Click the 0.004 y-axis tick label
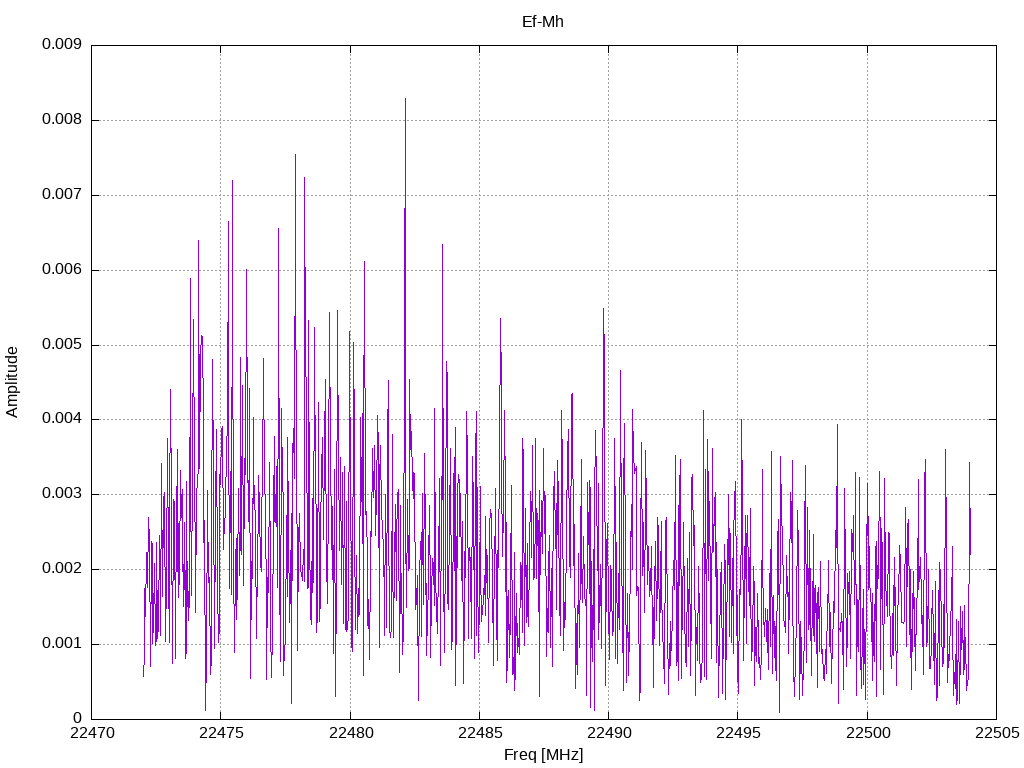 62,419
